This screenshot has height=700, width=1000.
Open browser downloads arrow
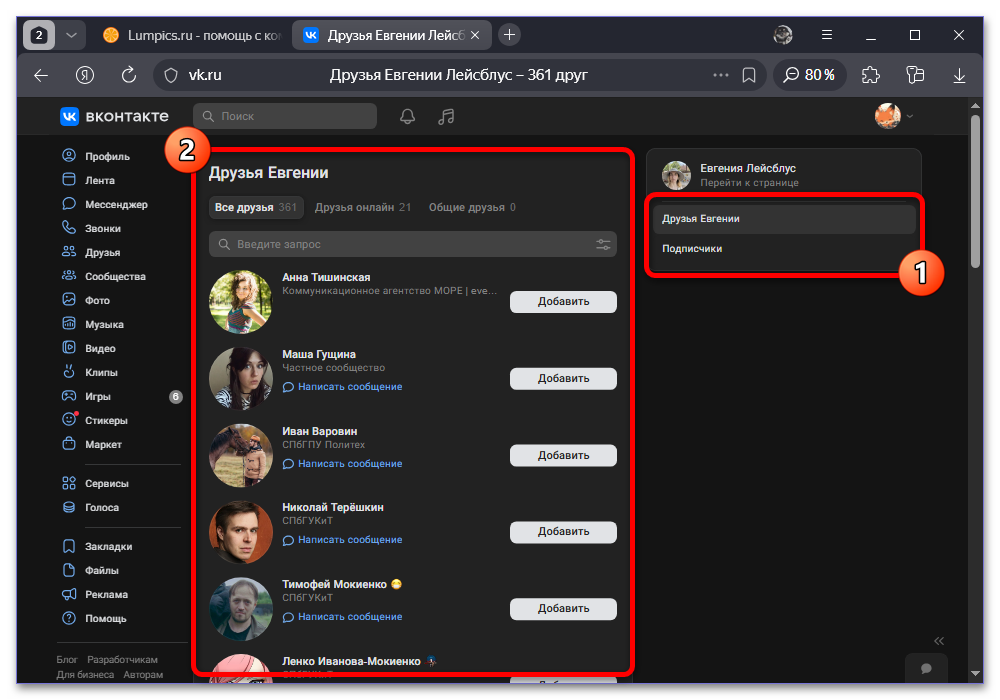coord(959,75)
